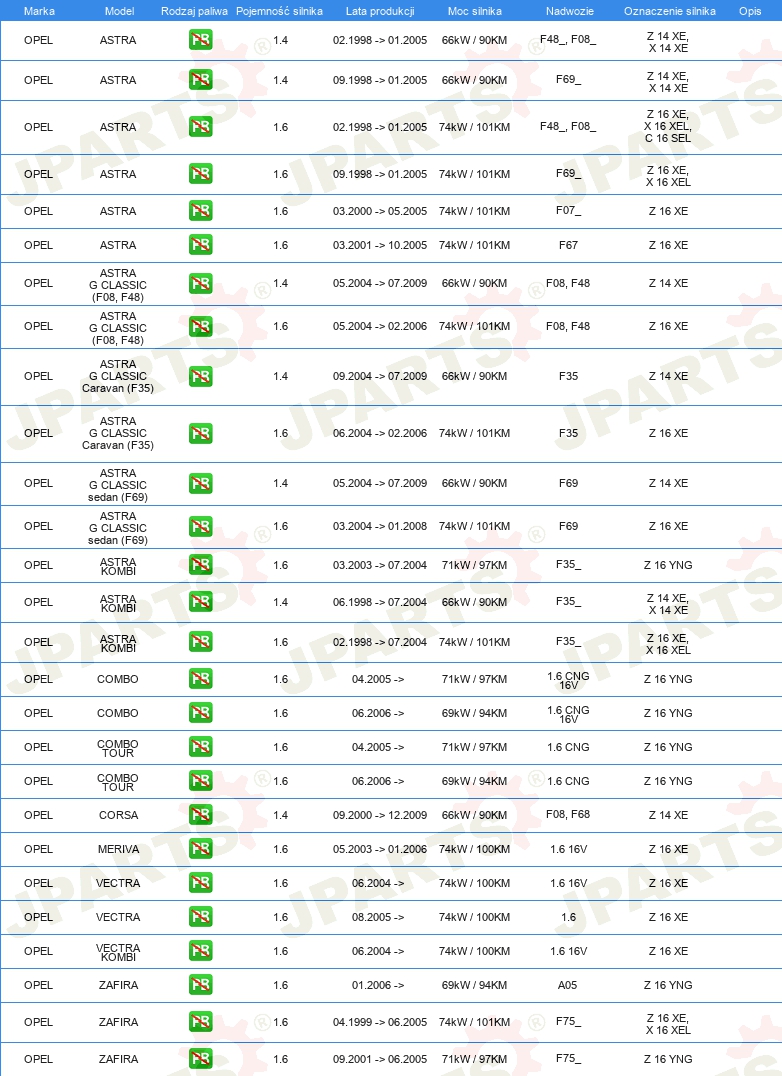Click fuel icon in VECTRA KOMBI row

tap(200, 951)
